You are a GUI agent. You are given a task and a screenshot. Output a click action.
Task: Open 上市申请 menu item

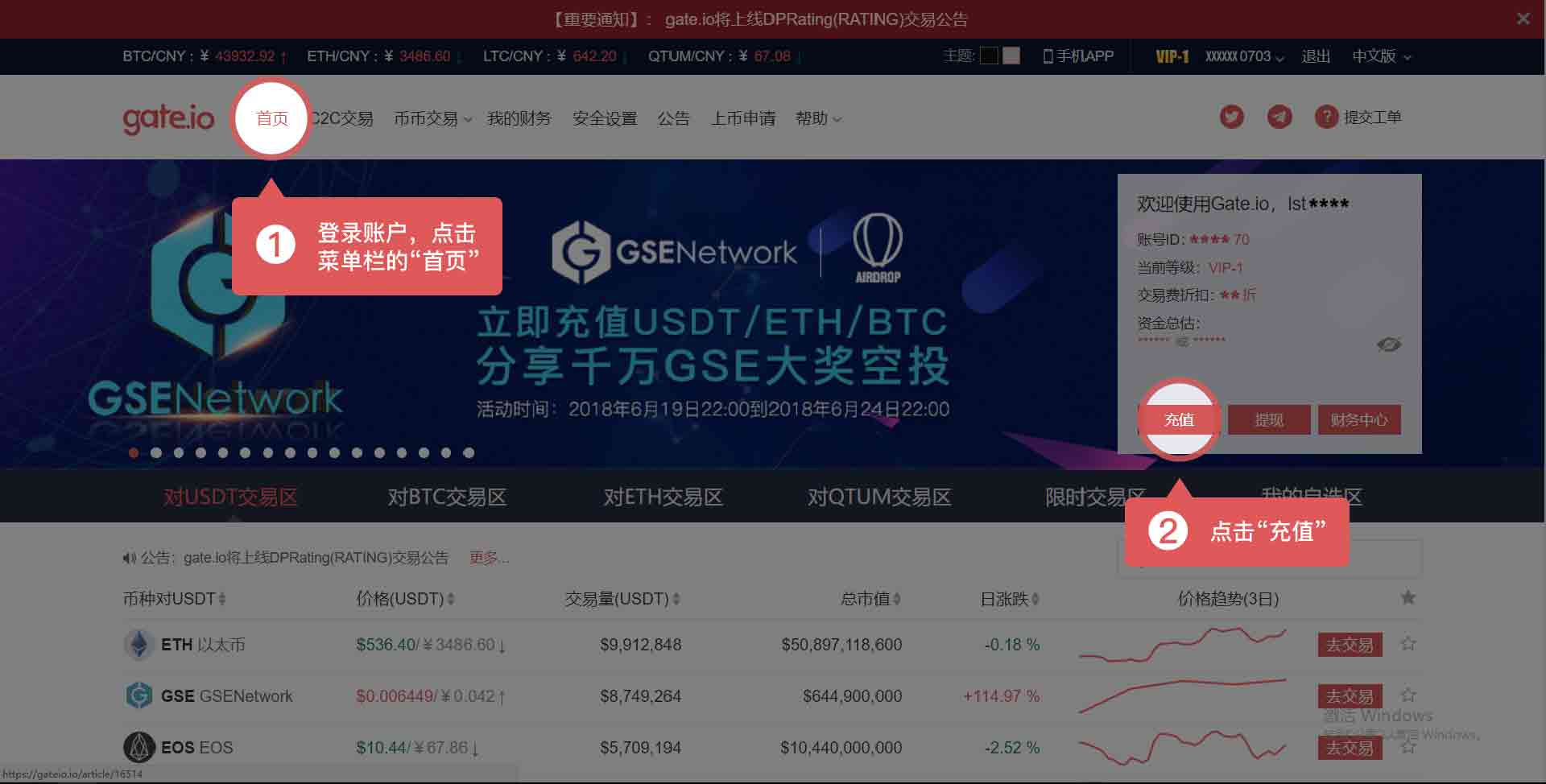pos(743,118)
